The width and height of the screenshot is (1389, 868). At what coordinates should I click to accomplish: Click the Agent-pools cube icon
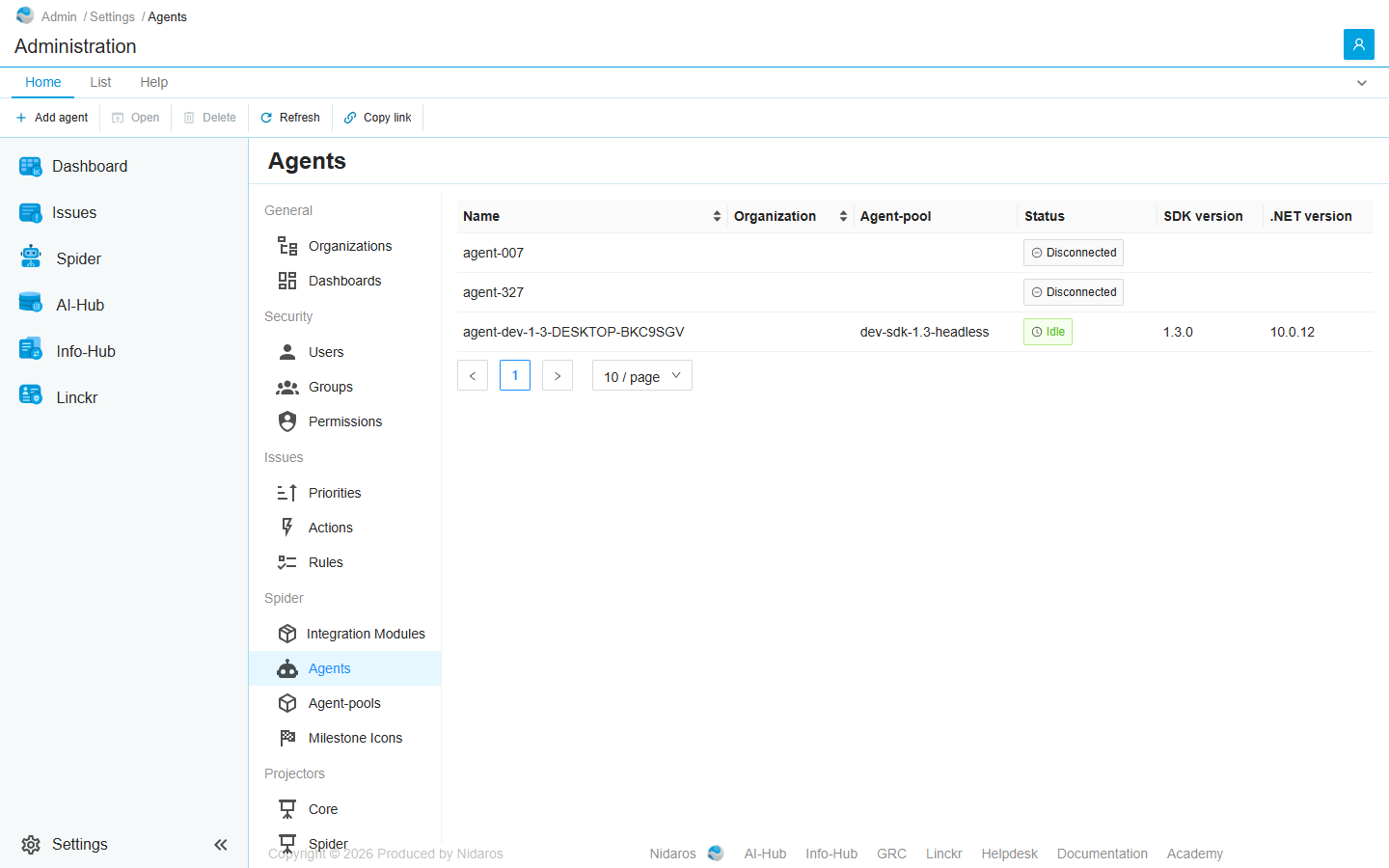[x=287, y=703]
